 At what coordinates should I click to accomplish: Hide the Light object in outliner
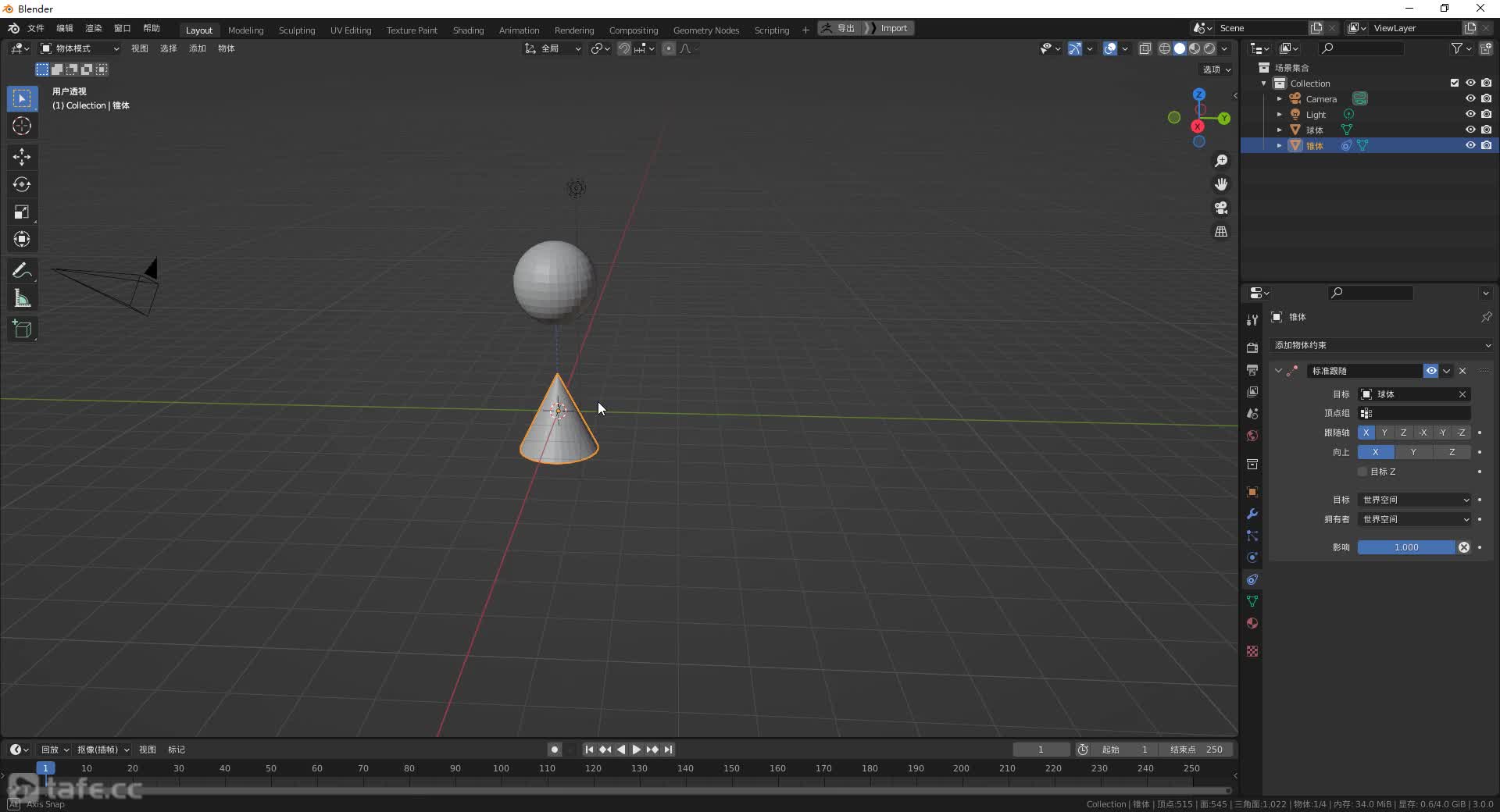pyautogui.click(x=1470, y=114)
